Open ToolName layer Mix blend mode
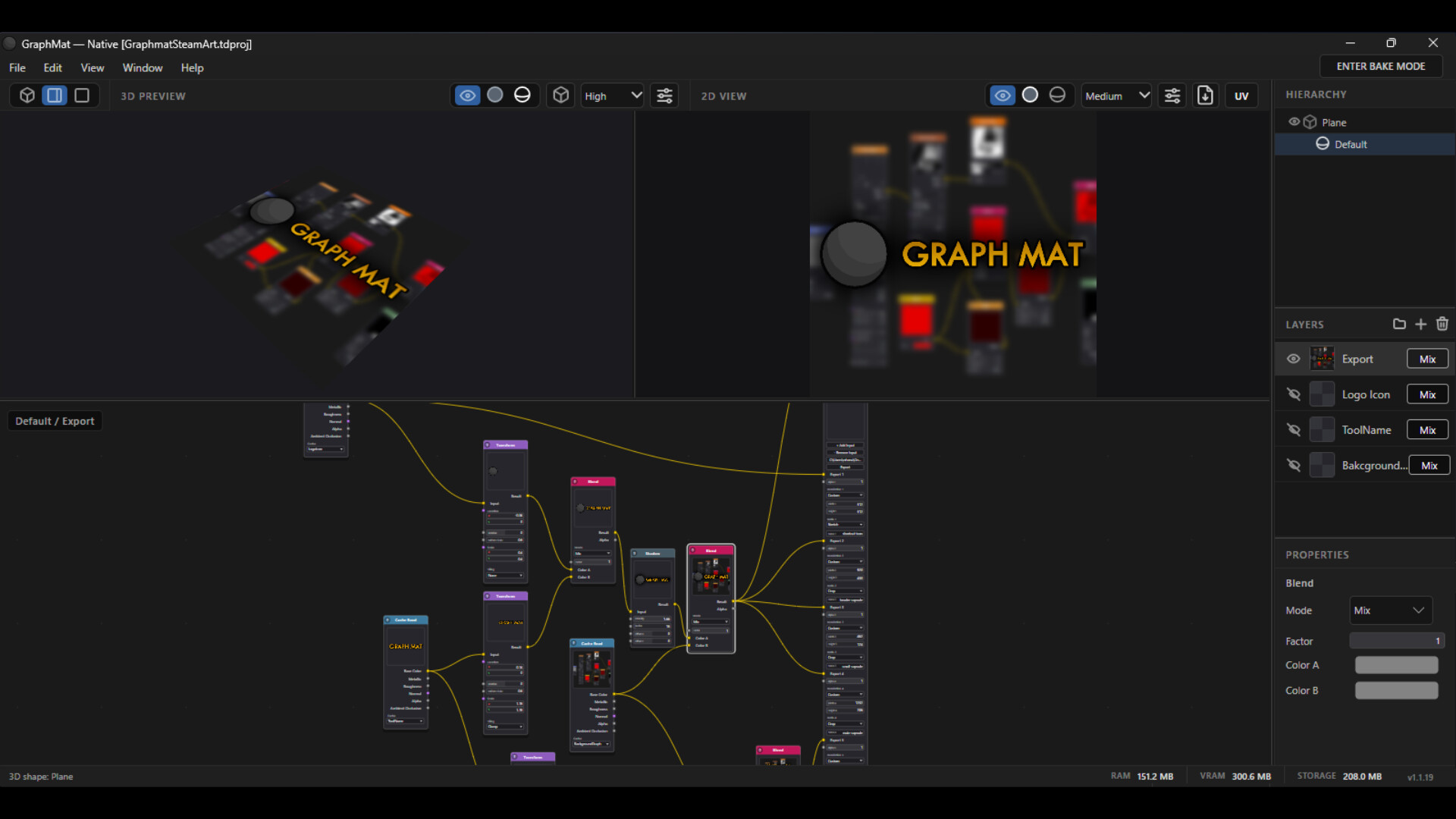 (1427, 430)
